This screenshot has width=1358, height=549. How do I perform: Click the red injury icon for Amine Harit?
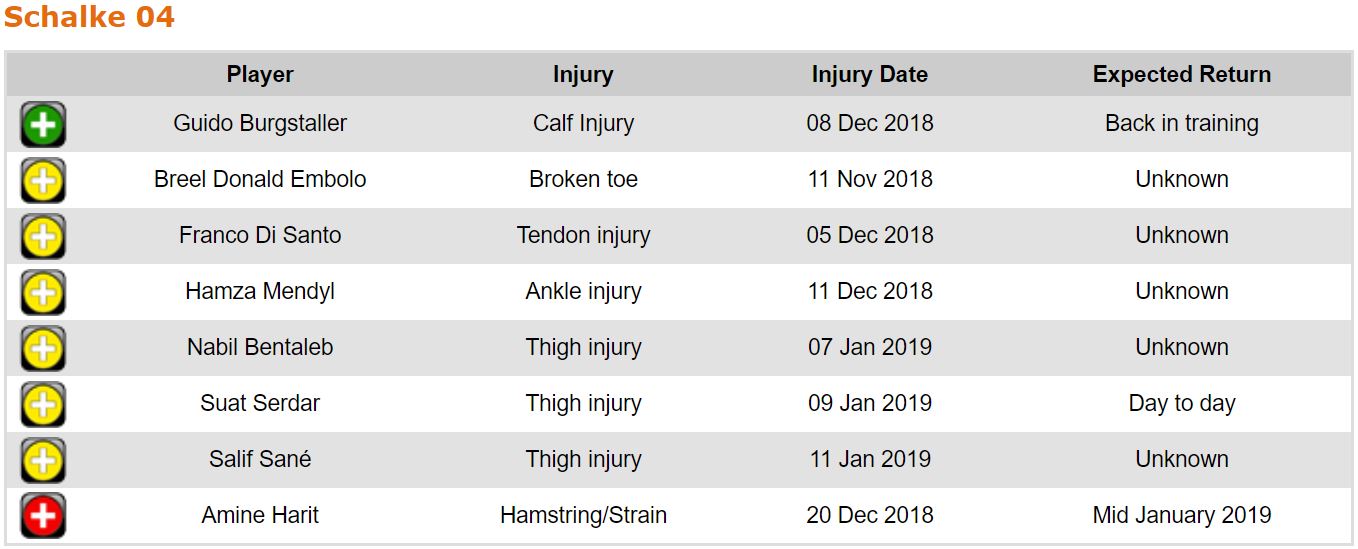pos(43,516)
